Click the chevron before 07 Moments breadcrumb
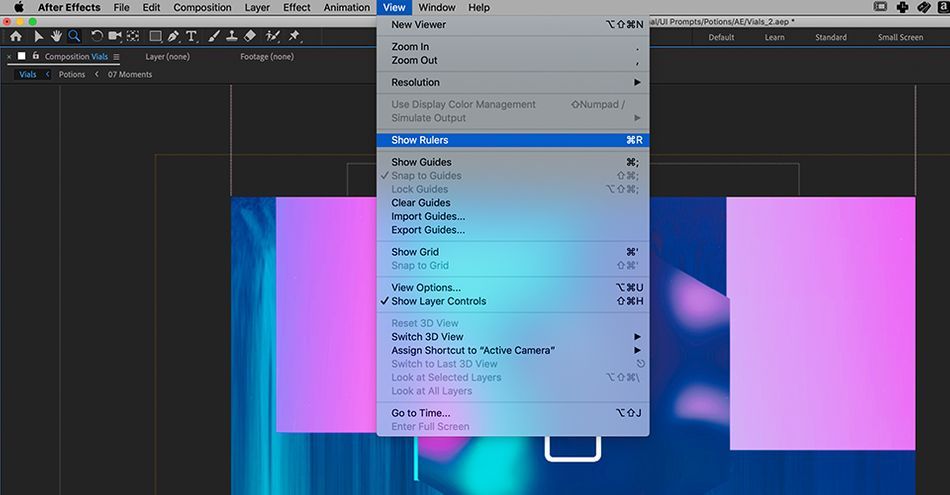Screen dimensions: 950x495 (96, 75)
